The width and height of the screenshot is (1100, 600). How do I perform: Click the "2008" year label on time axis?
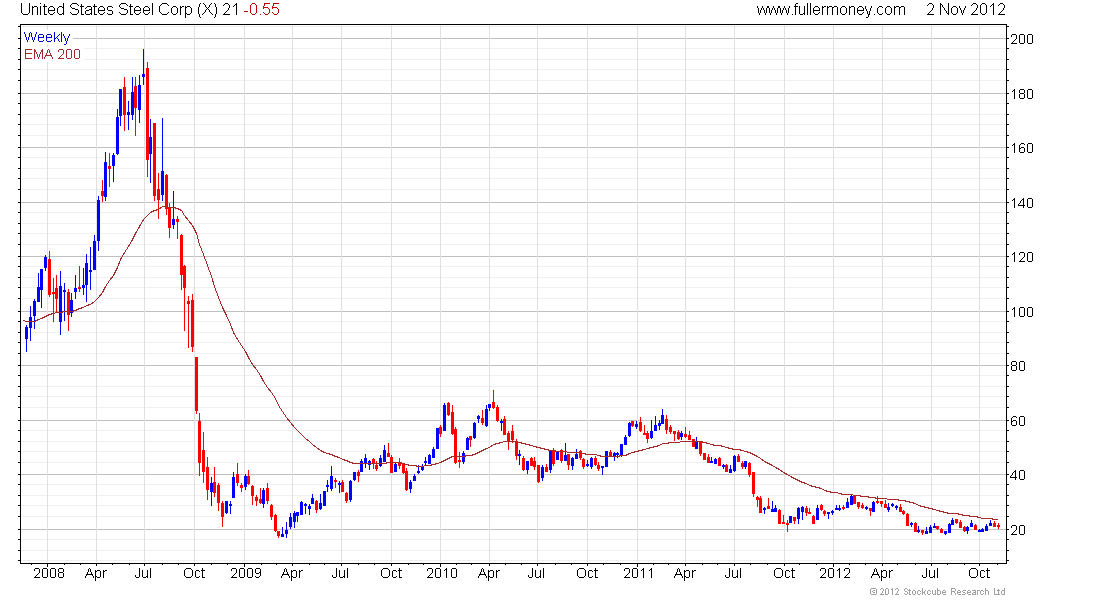(x=49, y=573)
